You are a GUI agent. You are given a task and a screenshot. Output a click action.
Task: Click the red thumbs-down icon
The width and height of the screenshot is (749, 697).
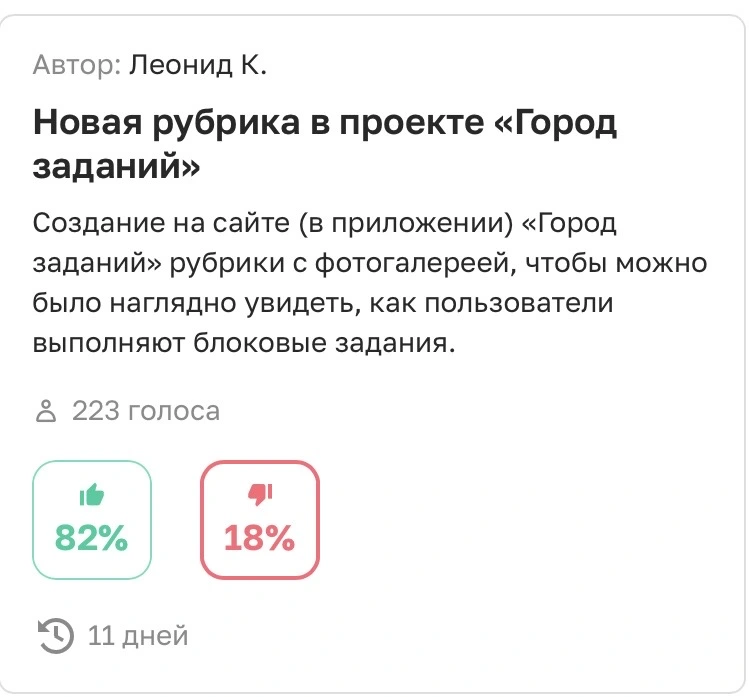260,494
